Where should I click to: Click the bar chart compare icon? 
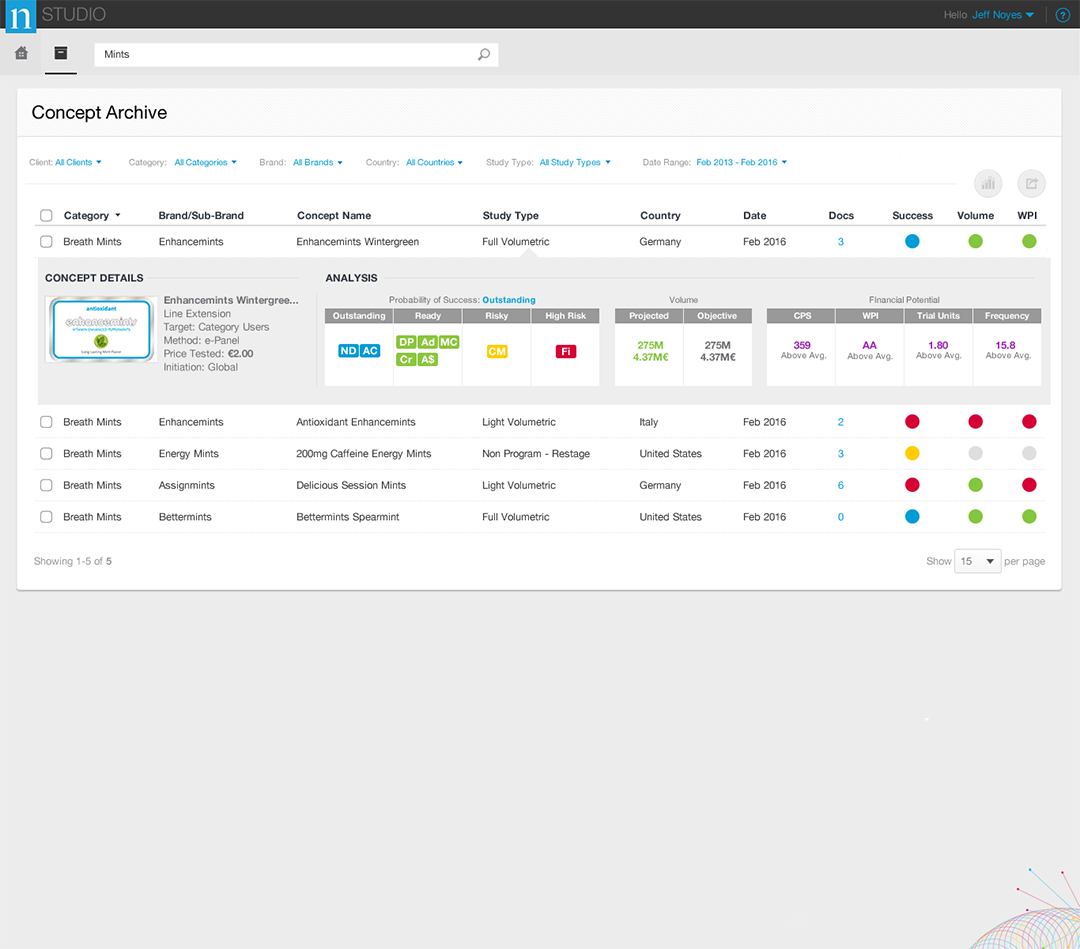(x=988, y=183)
